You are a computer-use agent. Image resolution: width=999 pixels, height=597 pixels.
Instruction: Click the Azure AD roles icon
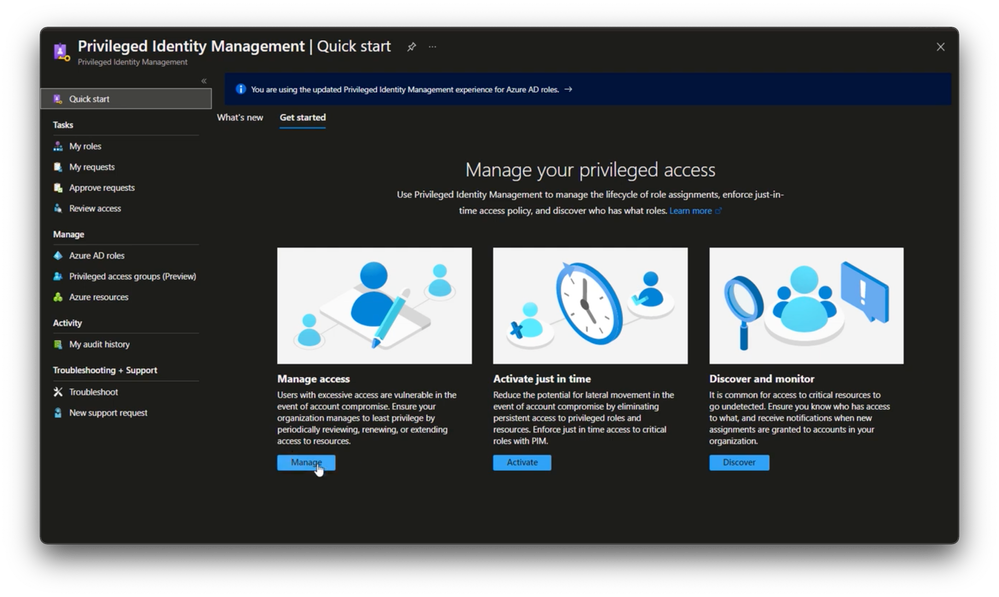click(58, 255)
